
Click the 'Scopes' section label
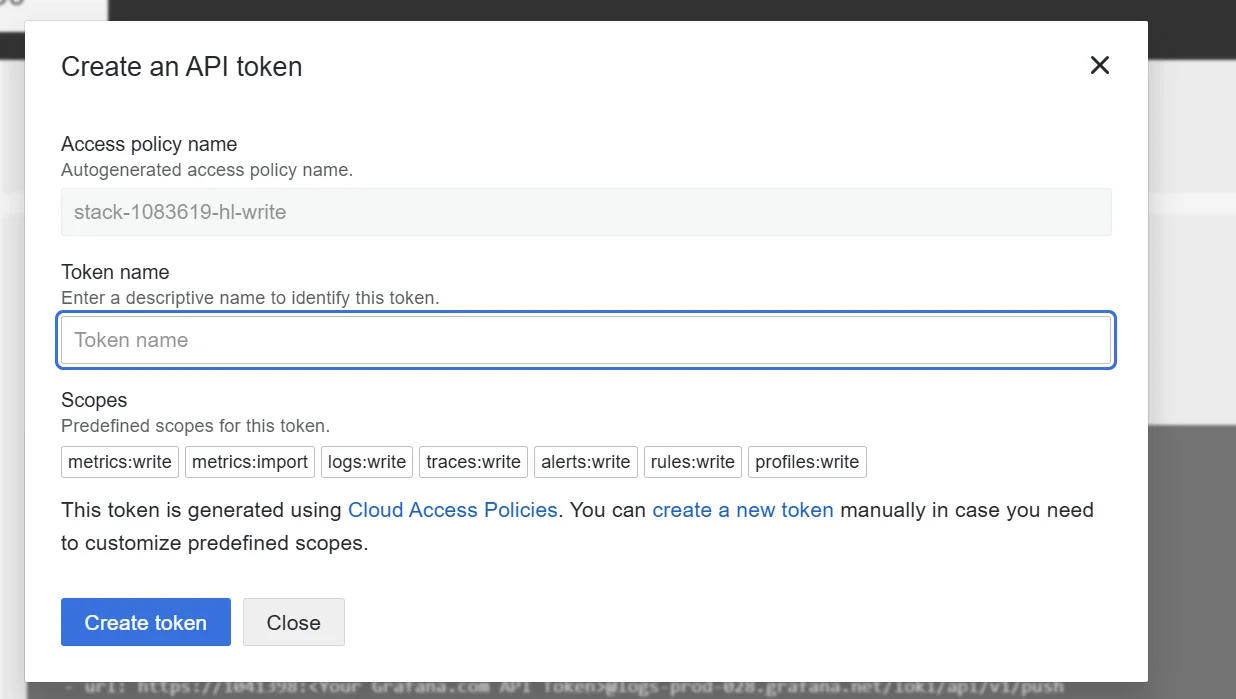coord(94,400)
